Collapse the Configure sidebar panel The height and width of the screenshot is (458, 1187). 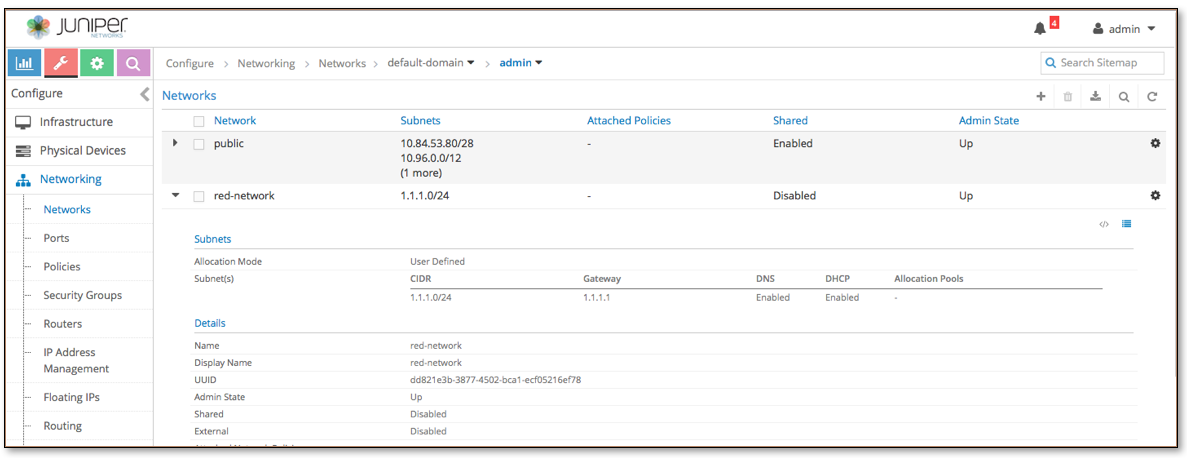pos(145,94)
